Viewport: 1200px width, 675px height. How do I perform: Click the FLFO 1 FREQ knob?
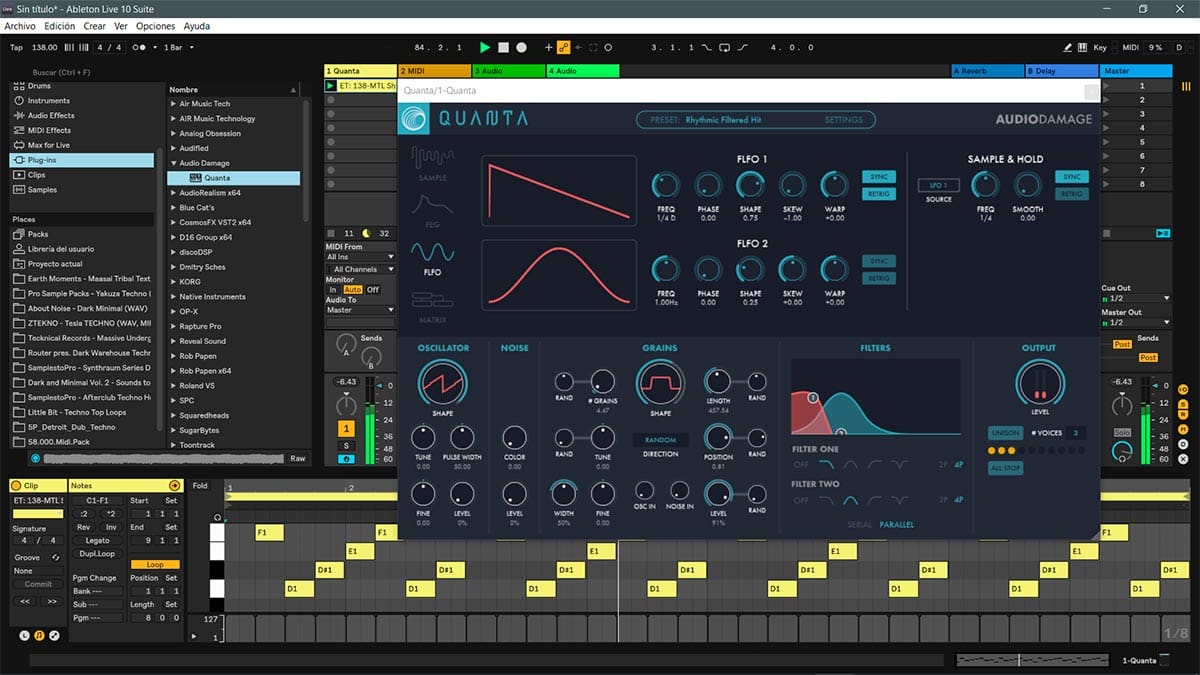pos(665,185)
